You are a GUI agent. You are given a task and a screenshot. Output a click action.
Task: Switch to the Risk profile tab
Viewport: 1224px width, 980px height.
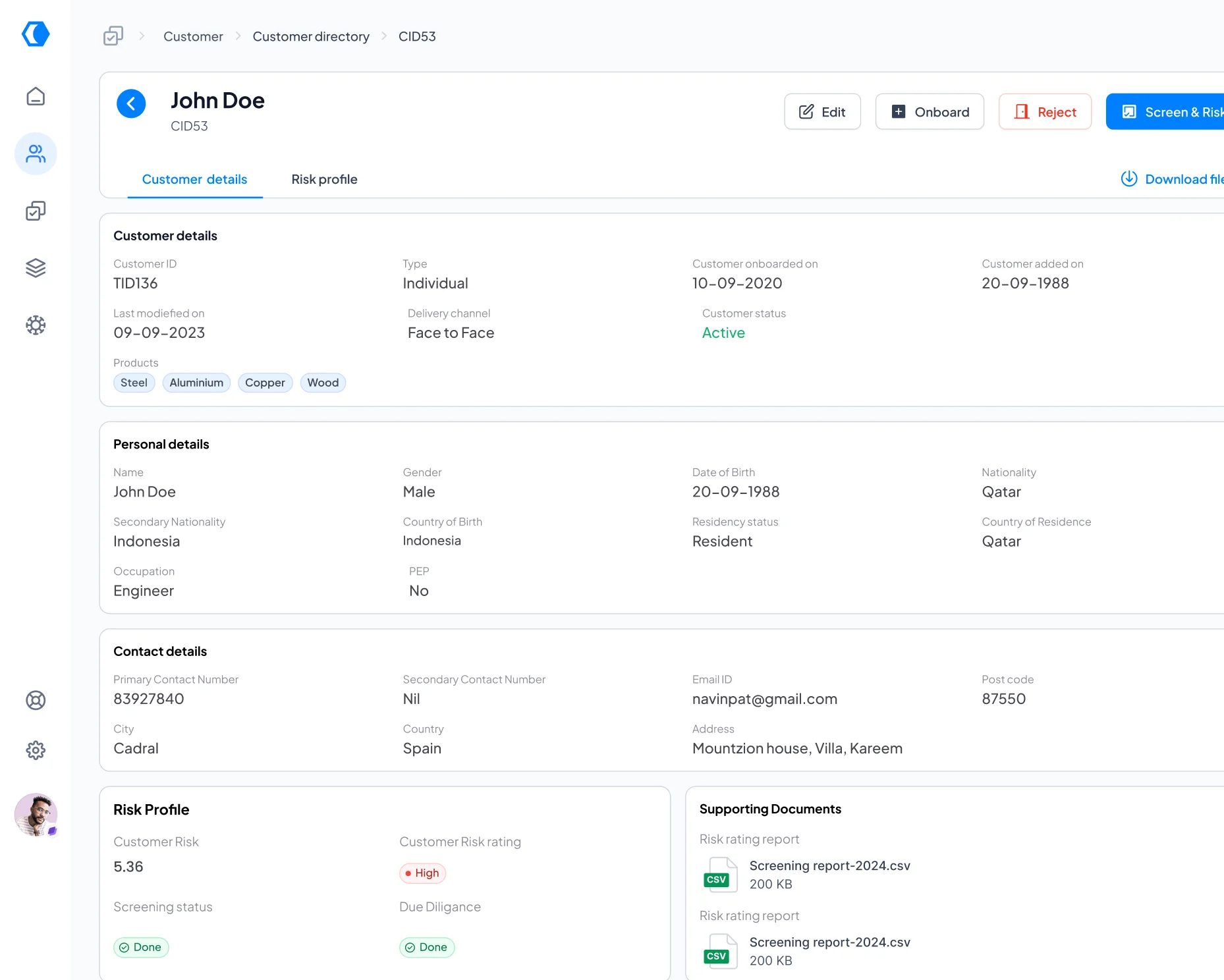coord(323,179)
